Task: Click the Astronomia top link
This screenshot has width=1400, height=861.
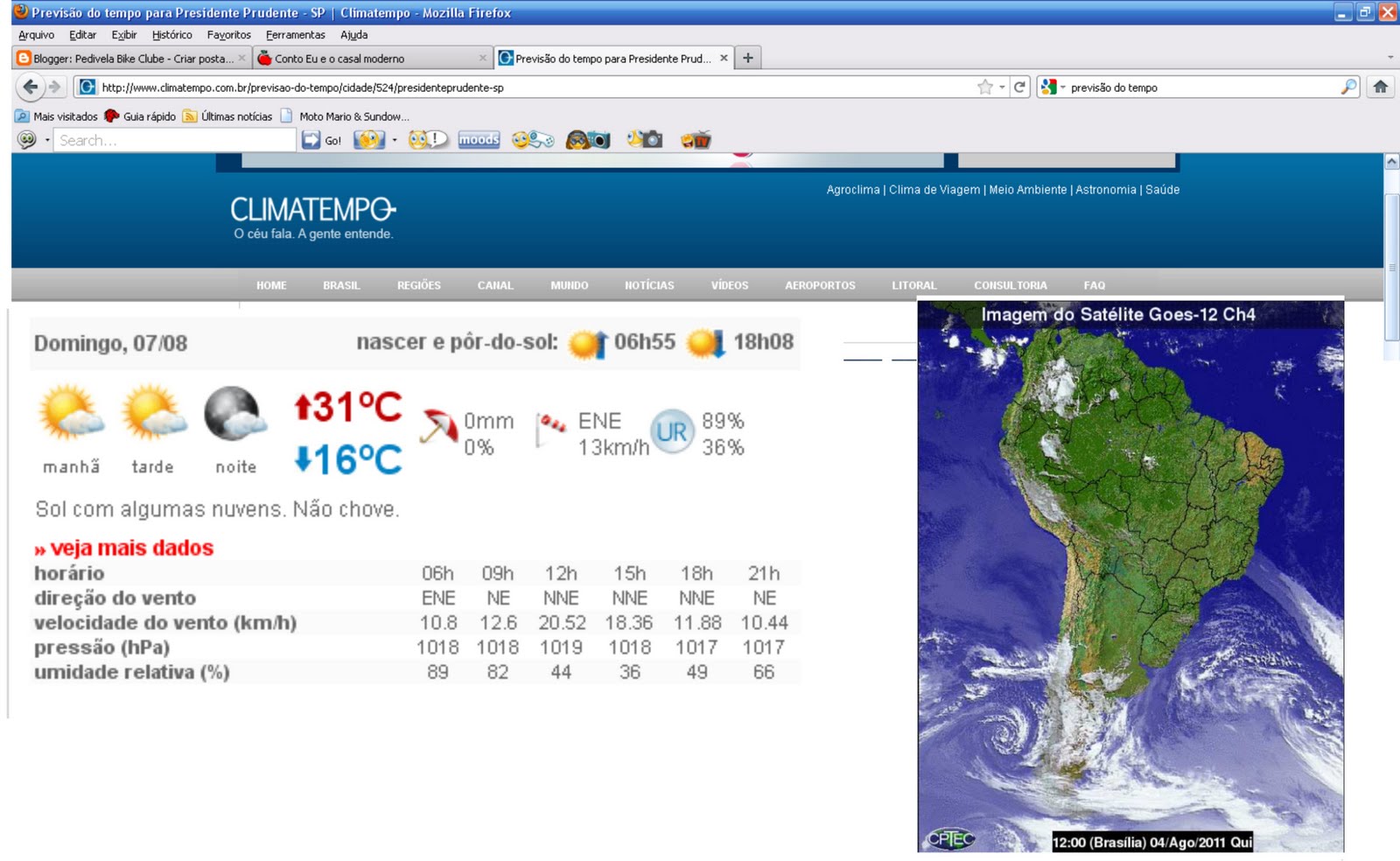Action: point(1106,189)
